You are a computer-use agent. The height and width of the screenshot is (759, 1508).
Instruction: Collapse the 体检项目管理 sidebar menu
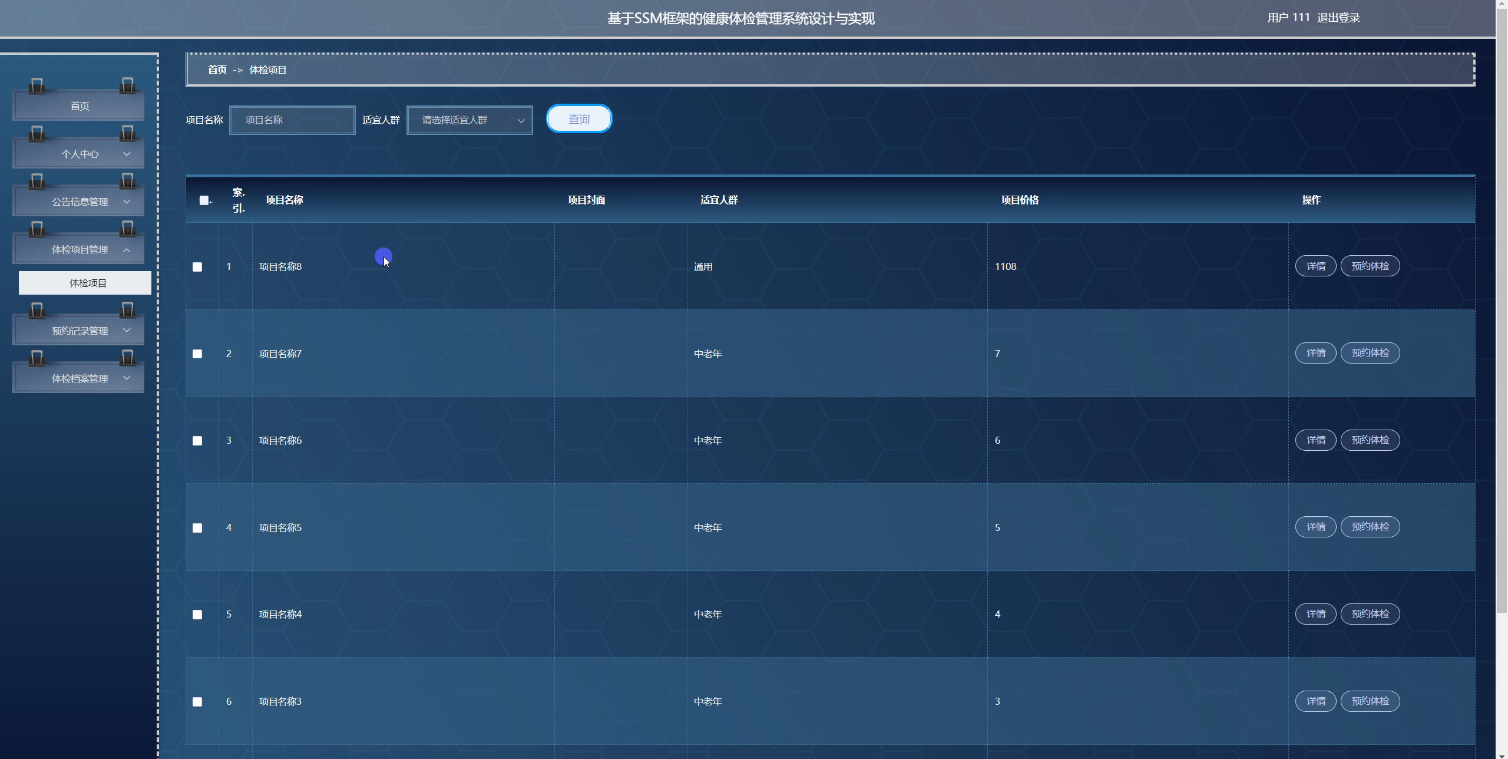point(79,250)
